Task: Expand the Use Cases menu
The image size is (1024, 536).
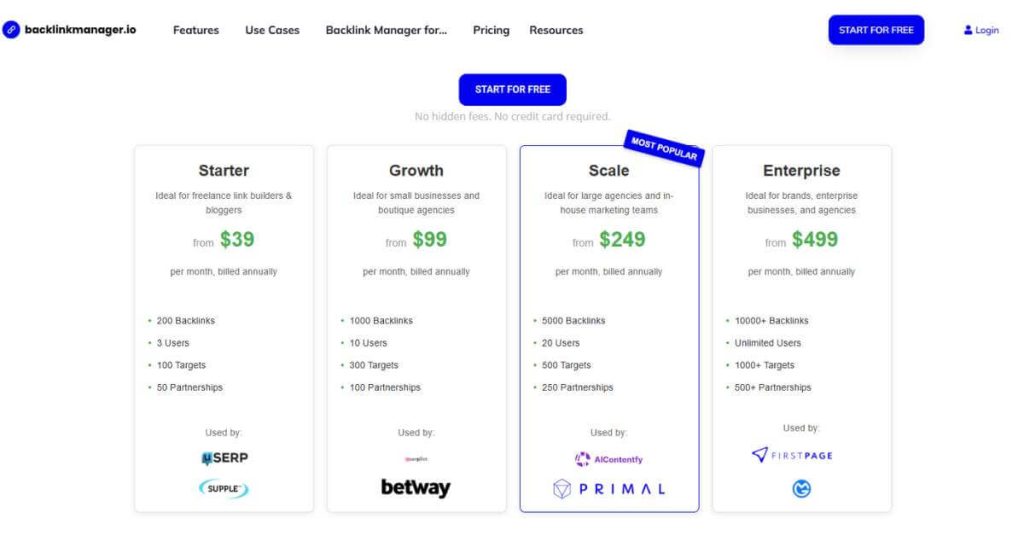Action: (x=272, y=30)
